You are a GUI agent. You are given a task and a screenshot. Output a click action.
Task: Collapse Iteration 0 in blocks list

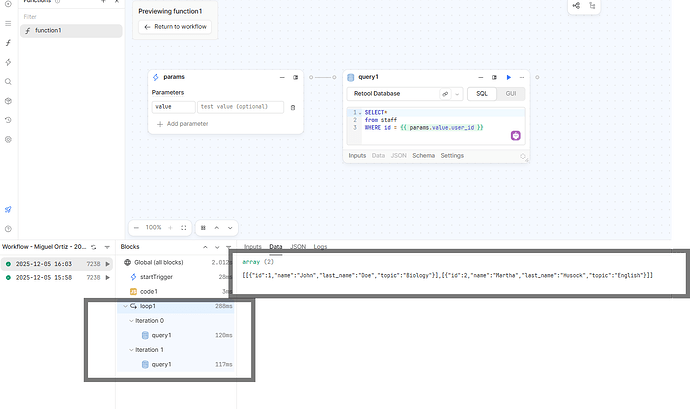[130, 321]
